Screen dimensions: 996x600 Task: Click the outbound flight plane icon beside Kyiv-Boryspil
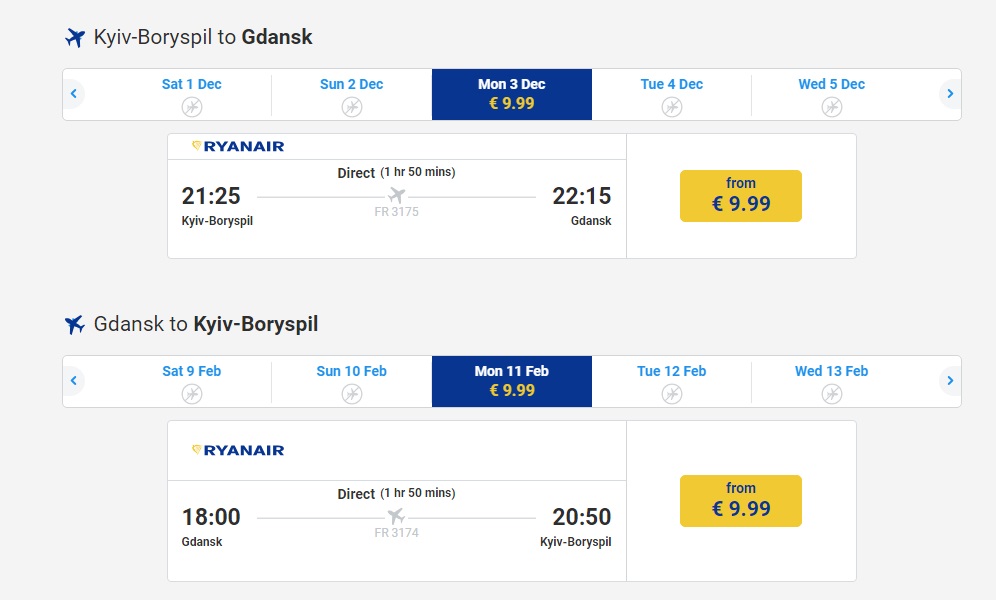[75, 38]
